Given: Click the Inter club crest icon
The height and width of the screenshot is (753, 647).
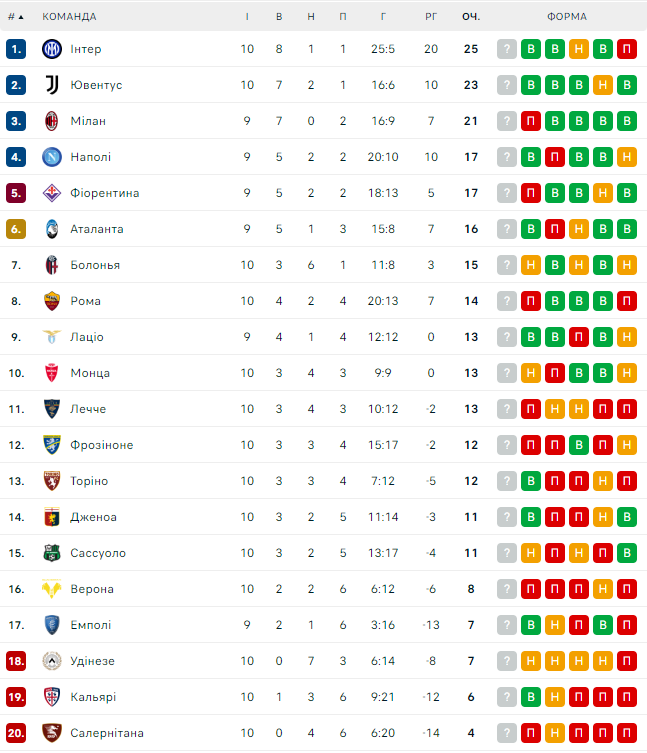Looking at the screenshot, I should coord(52,49).
